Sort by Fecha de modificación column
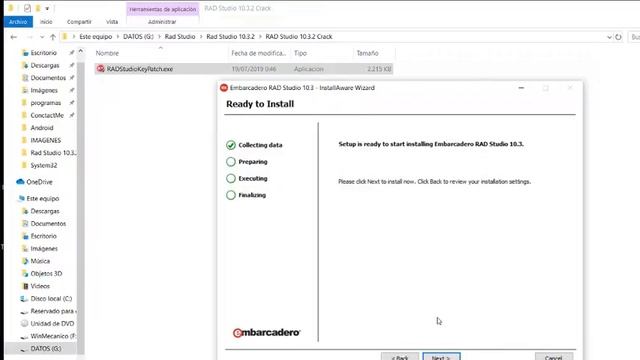640x360 pixels. point(258,53)
